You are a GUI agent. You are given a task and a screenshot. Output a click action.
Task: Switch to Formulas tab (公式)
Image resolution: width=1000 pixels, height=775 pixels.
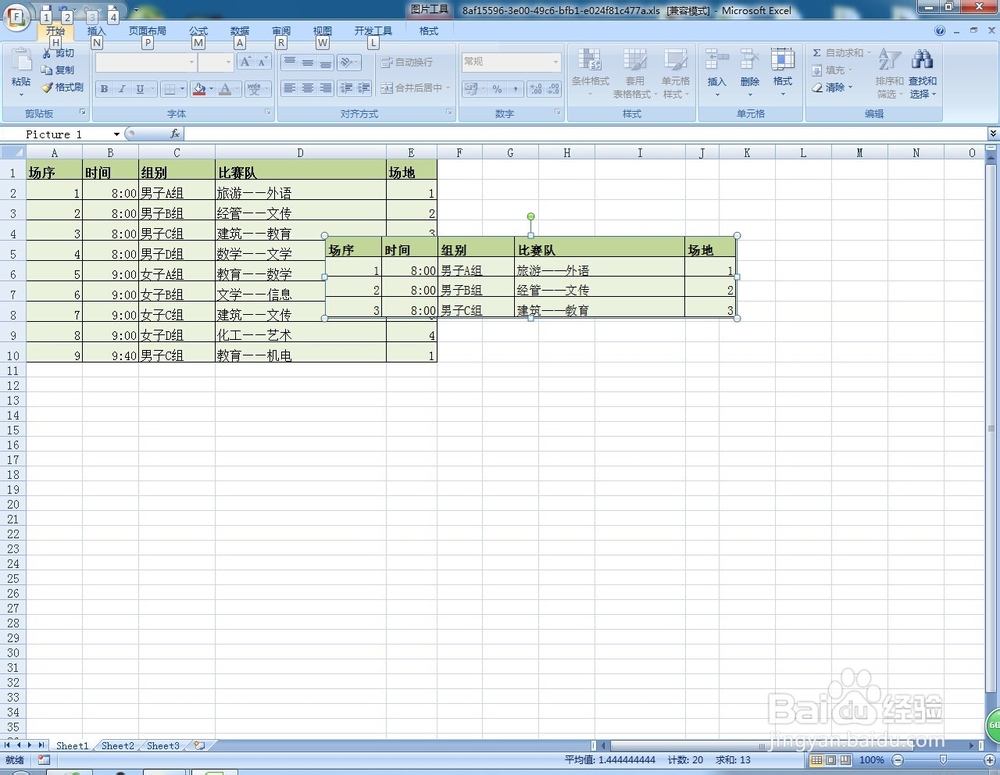pos(198,31)
